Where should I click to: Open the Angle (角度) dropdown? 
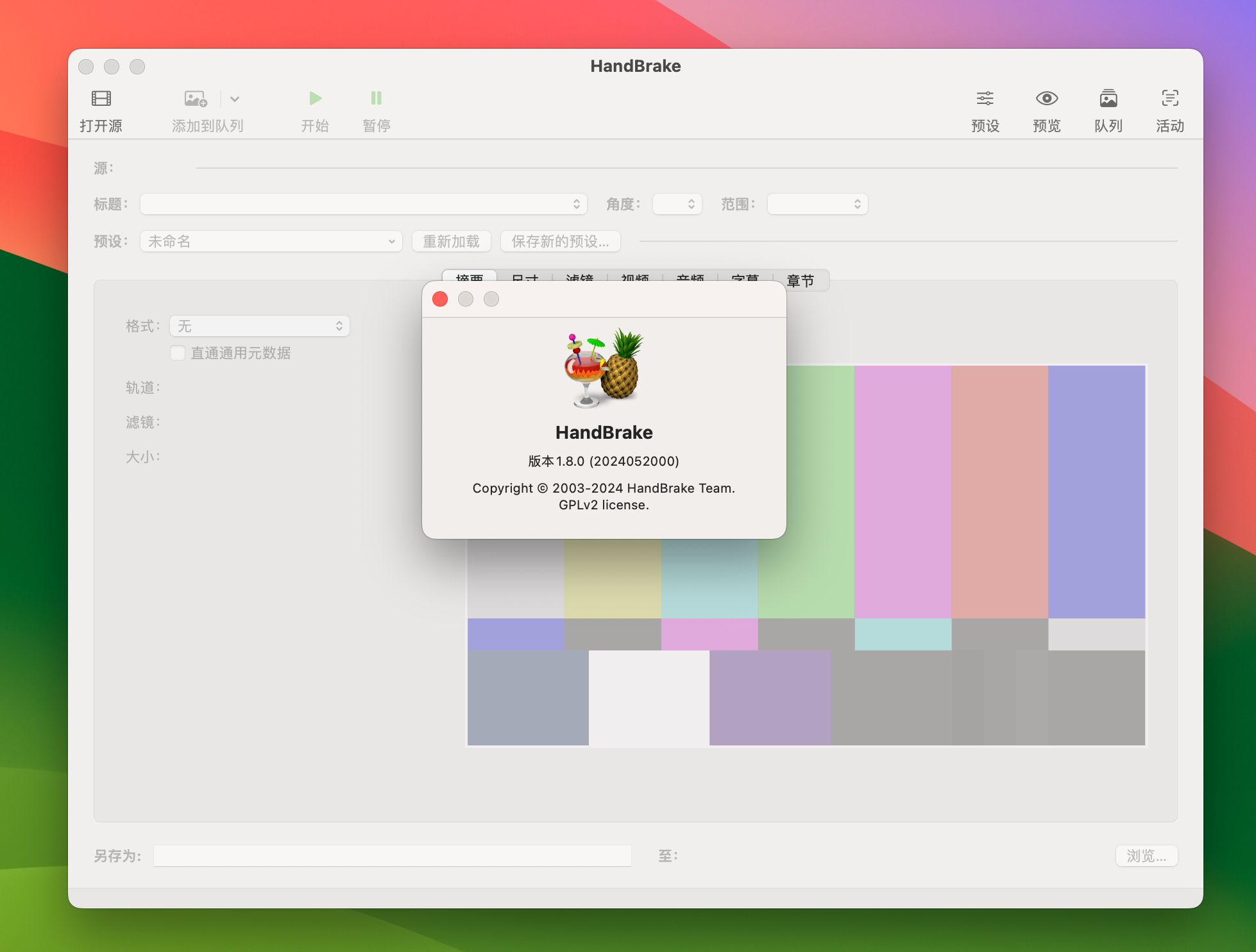point(677,204)
